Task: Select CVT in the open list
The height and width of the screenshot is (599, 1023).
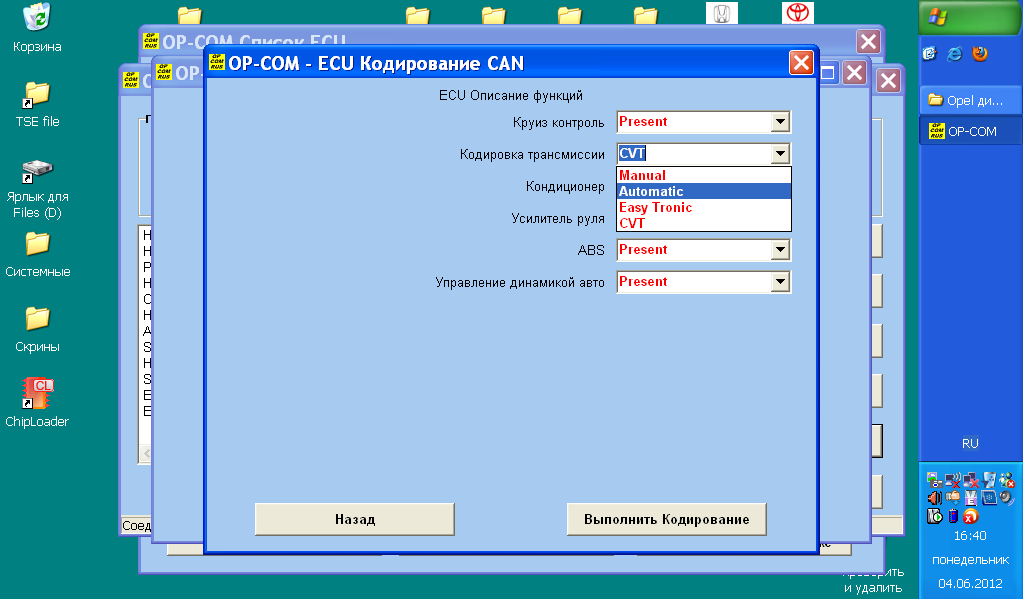Action: coord(704,223)
